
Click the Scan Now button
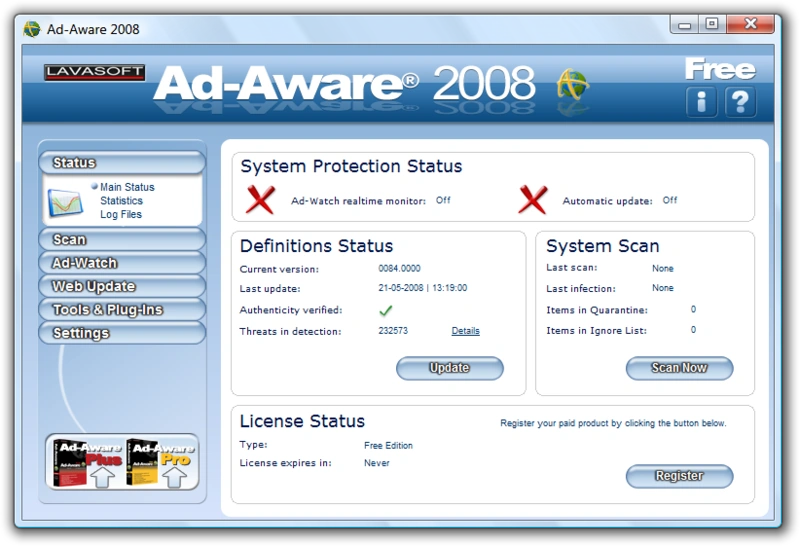coord(679,368)
